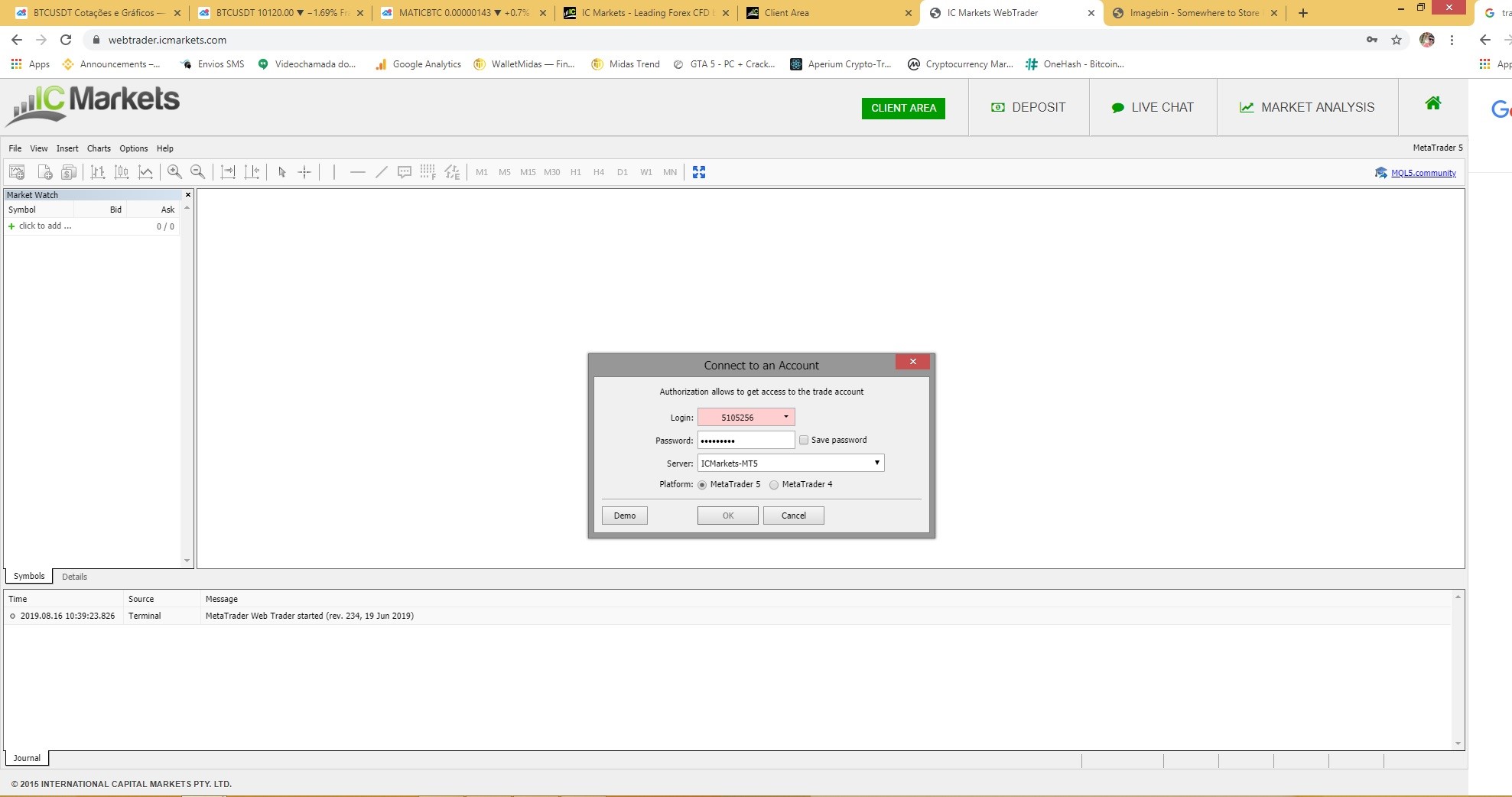The height and width of the screenshot is (797, 1512).
Task: Zoom out on the chart
Action: 197,172
